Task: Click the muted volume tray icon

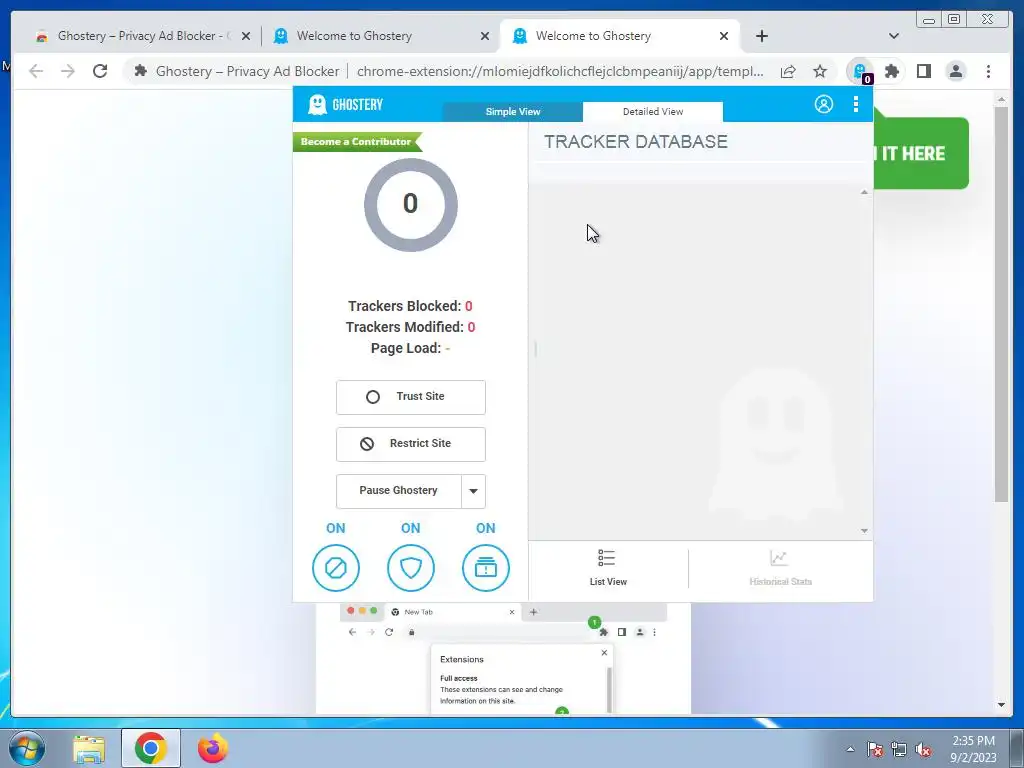Action: click(x=923, y=749)
